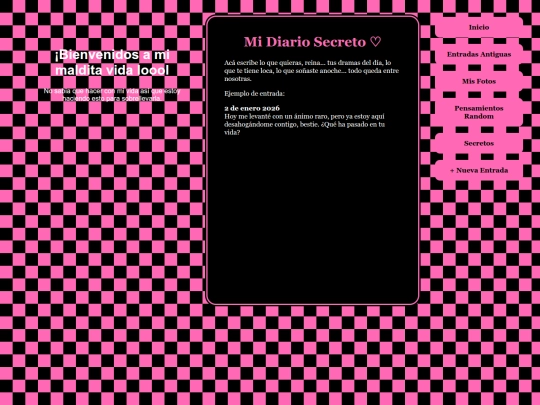The height and width of the screenshot is (405, 540).
Task: Click the paragraph starting 'Hoy me levanté'
Action: [x=305, y=124]
